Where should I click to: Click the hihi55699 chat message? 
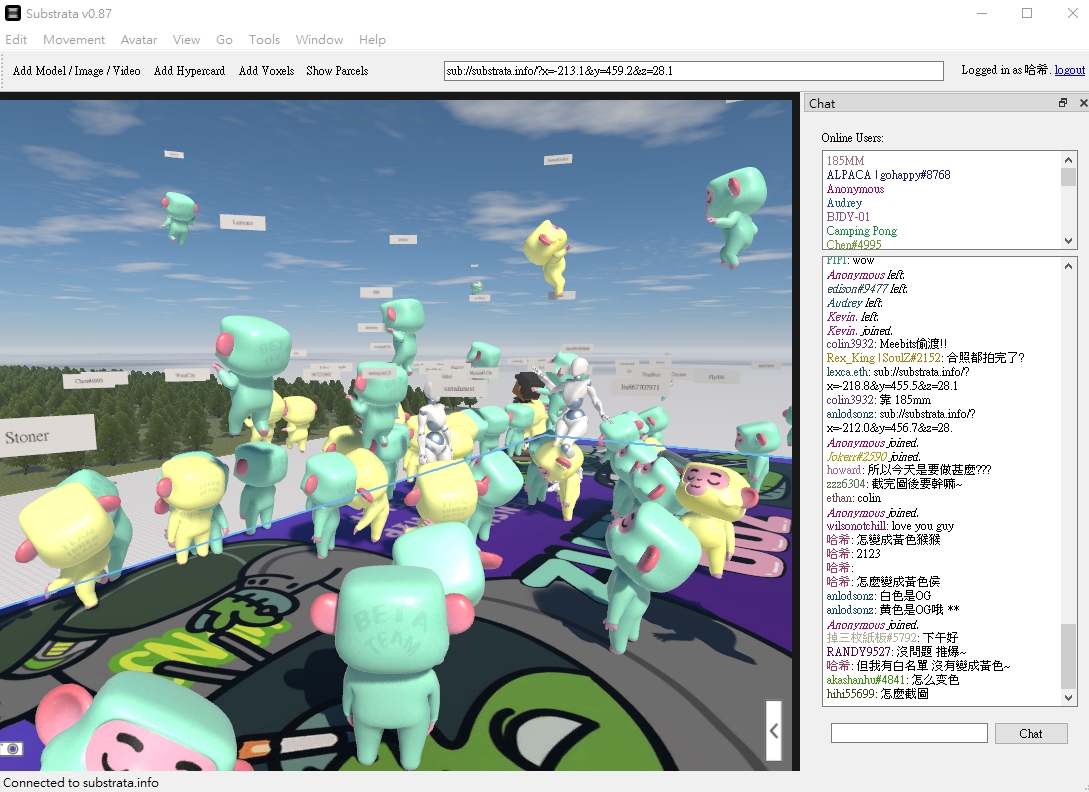tap(877, 693)
